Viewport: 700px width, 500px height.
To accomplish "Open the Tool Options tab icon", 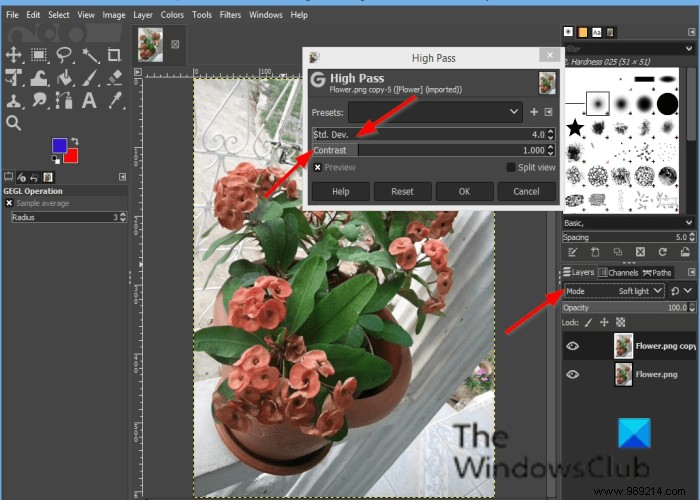I will point(8,177).
